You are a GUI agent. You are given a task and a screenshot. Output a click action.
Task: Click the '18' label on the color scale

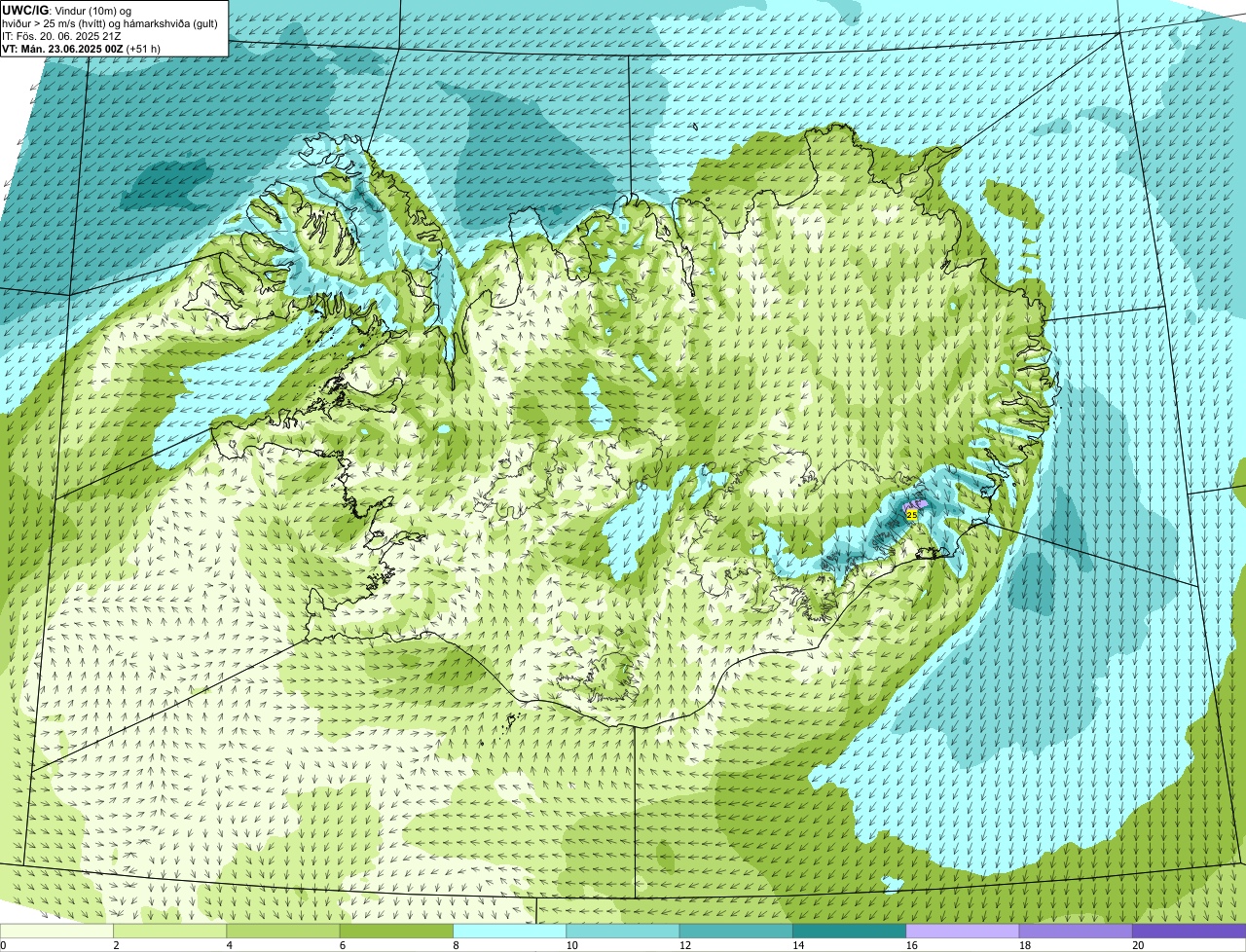1024,945
